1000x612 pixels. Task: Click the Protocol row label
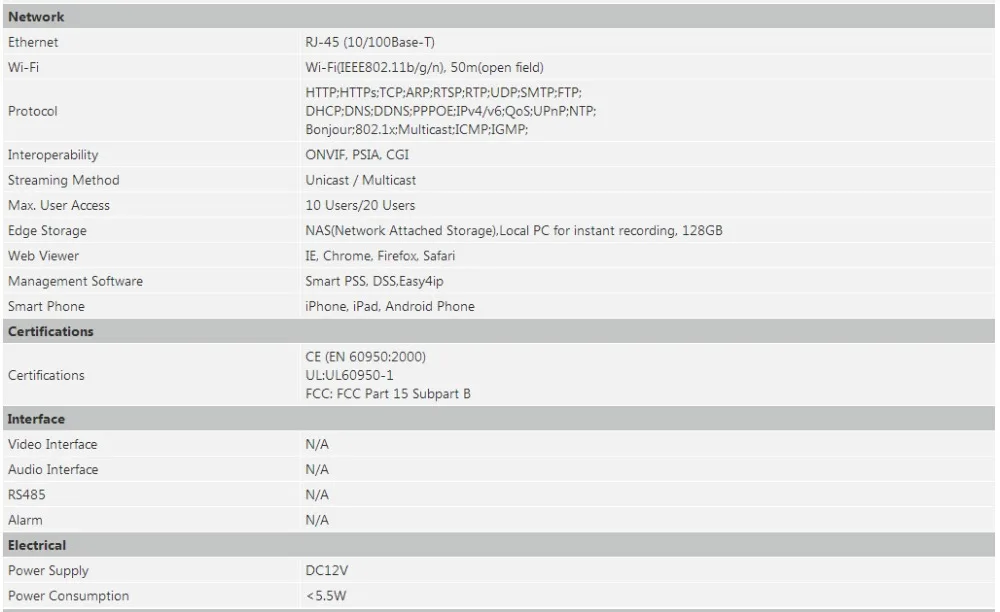[33, 111]
